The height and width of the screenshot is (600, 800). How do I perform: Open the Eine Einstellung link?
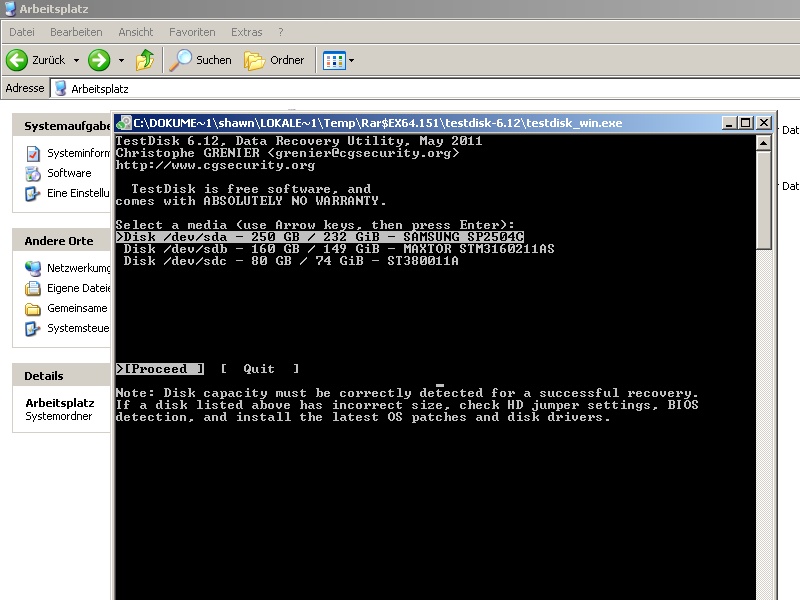point(79,193)
